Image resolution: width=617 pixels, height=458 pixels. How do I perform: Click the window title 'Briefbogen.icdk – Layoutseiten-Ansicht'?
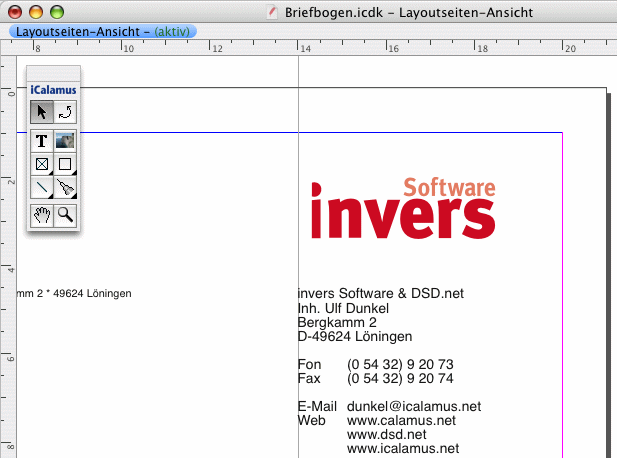[409, 13]
